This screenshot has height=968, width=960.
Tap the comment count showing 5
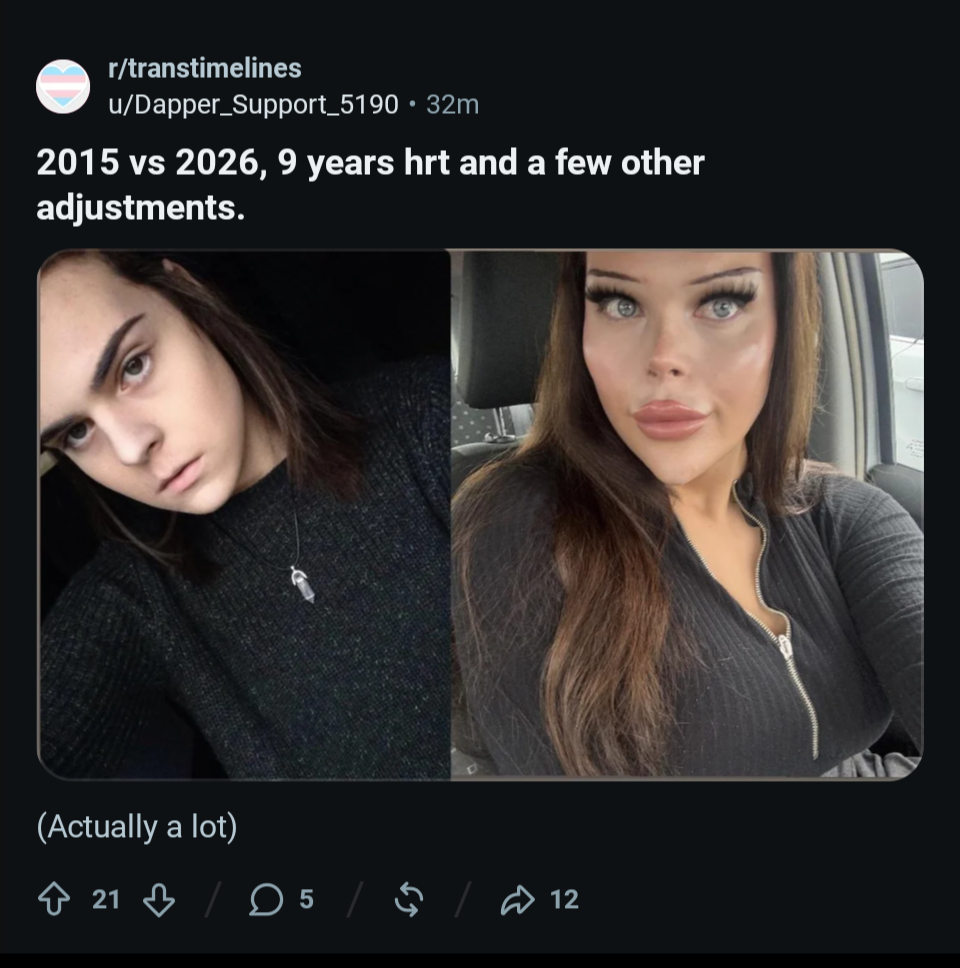[x=307, y=899]
